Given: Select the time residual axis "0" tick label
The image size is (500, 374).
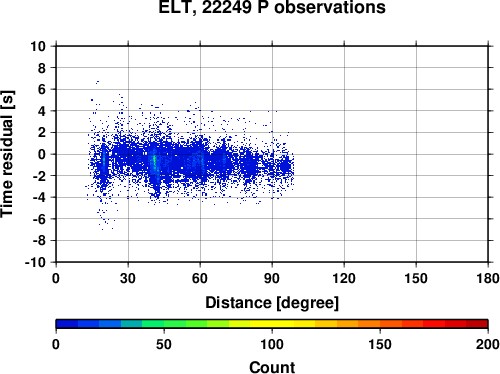Looking at the screenshot, I should pos(42,154).
